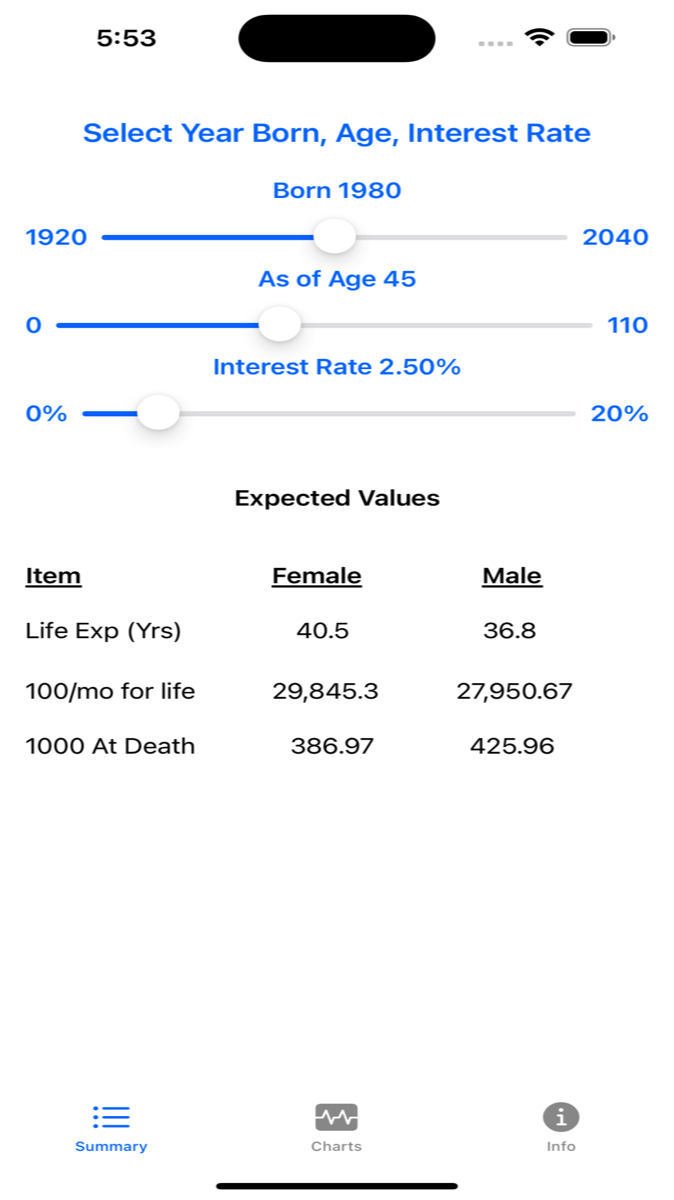Image resolution: width=674 pixels, height=1200 pixels.
Task: Select the female life expectancy value 40.5
Action: [321, 631]
